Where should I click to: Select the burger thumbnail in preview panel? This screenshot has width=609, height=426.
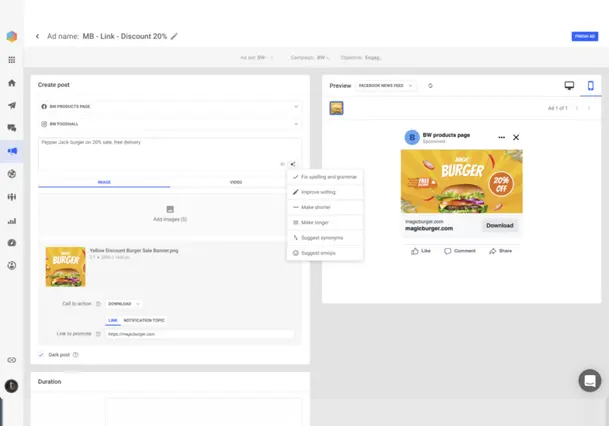[x=336, y=108]
